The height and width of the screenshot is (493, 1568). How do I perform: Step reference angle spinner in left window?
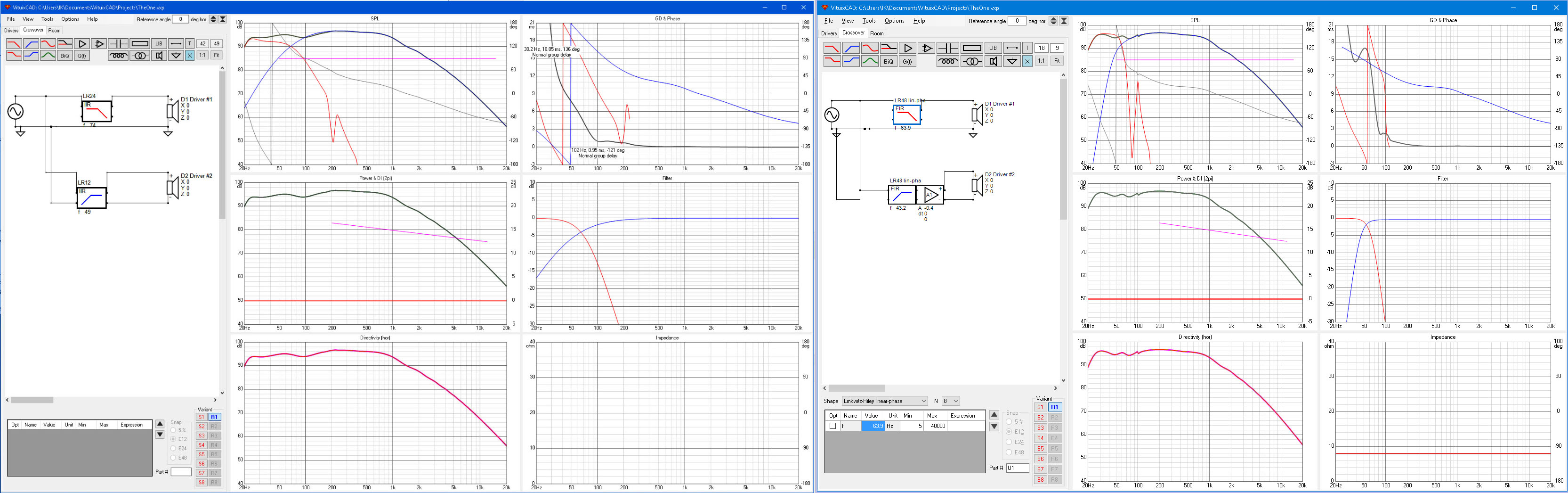tap(213, 19)
